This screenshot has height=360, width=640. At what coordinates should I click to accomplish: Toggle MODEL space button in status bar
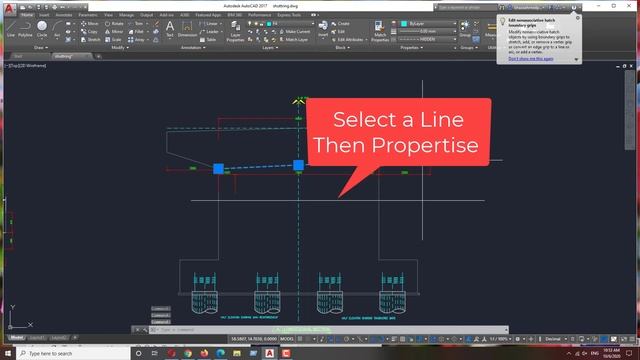287,339
